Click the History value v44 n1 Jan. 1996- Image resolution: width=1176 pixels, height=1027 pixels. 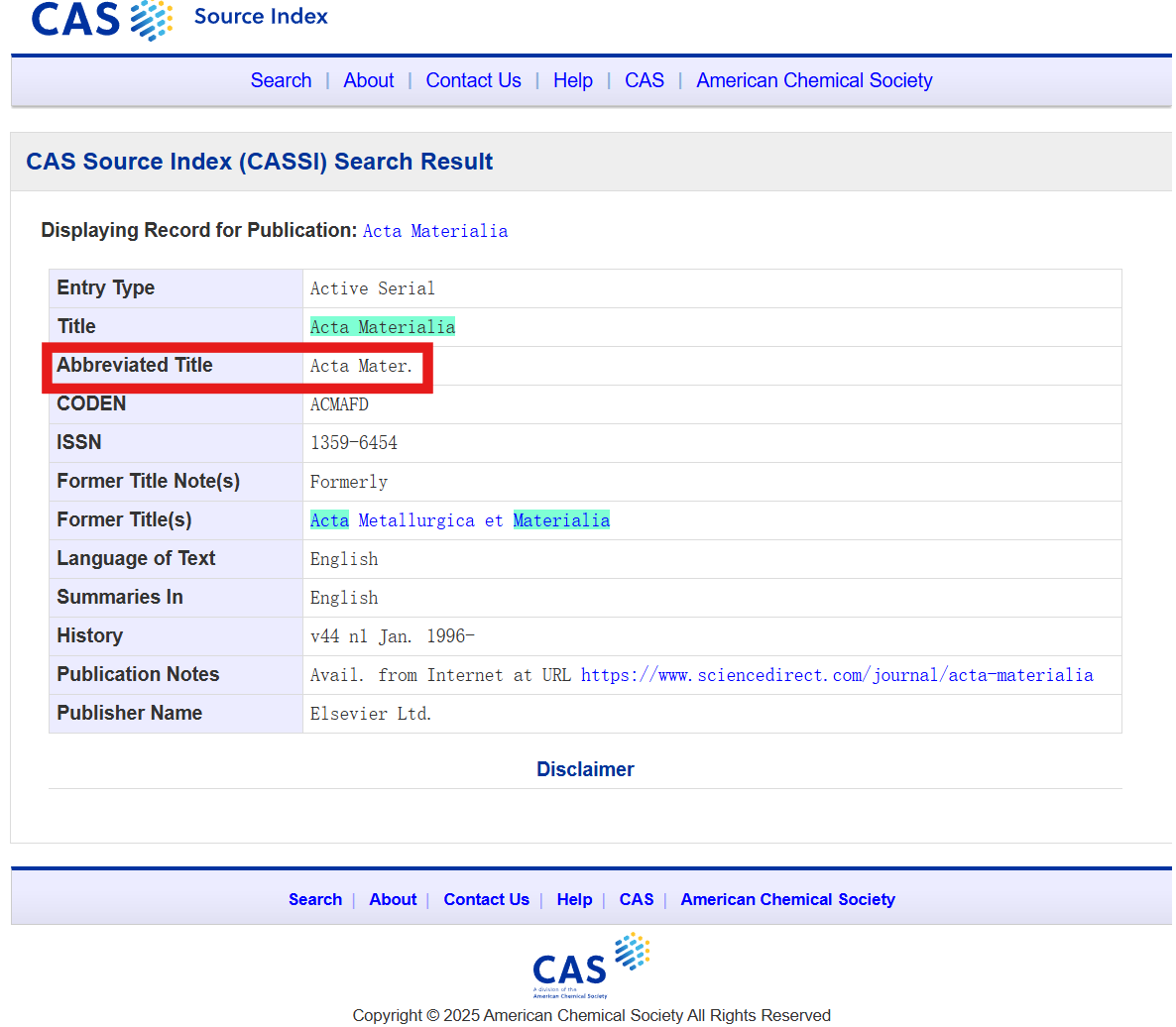pyautogui.click(x=393, y=635)
